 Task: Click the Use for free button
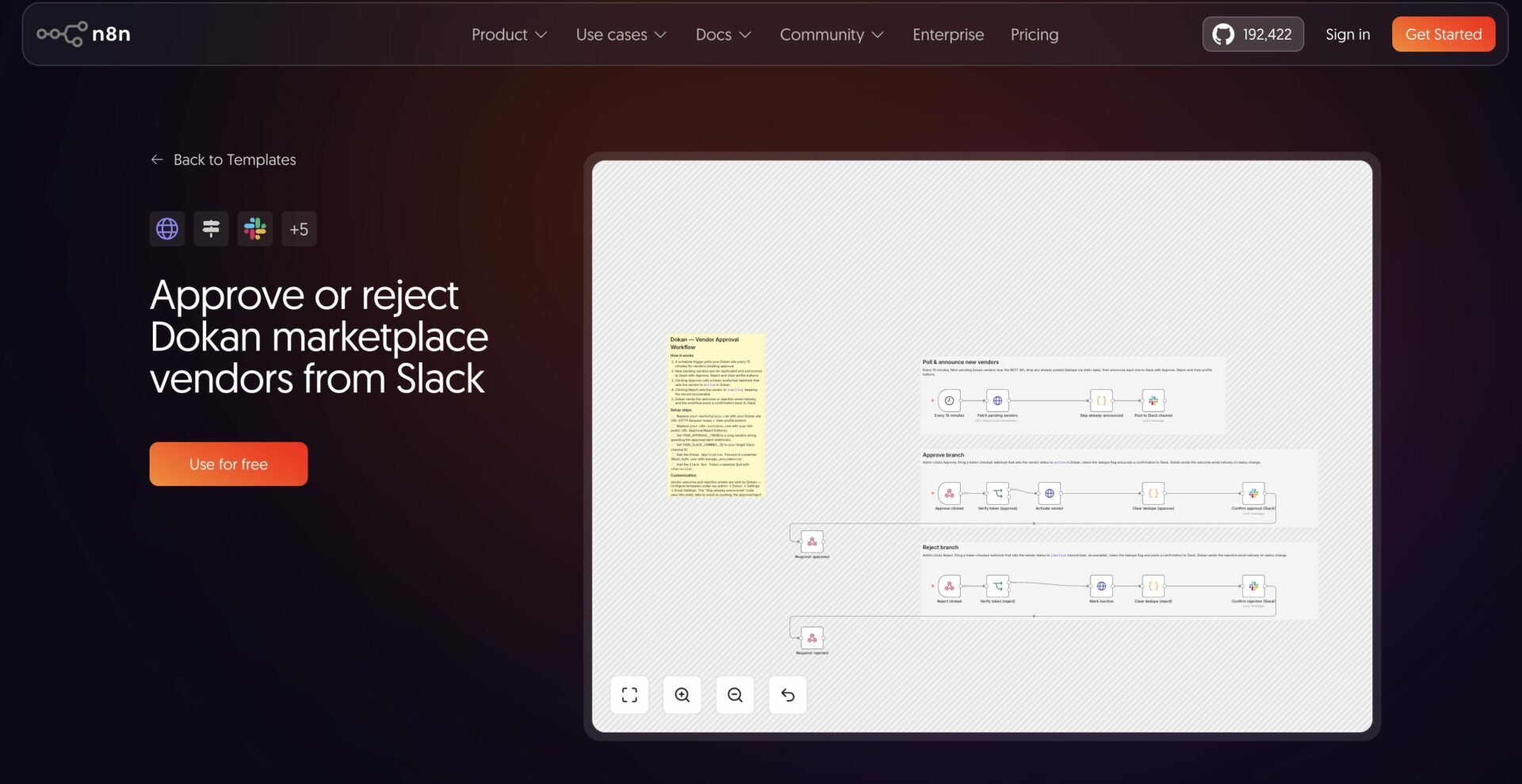[x=228, y=464]
